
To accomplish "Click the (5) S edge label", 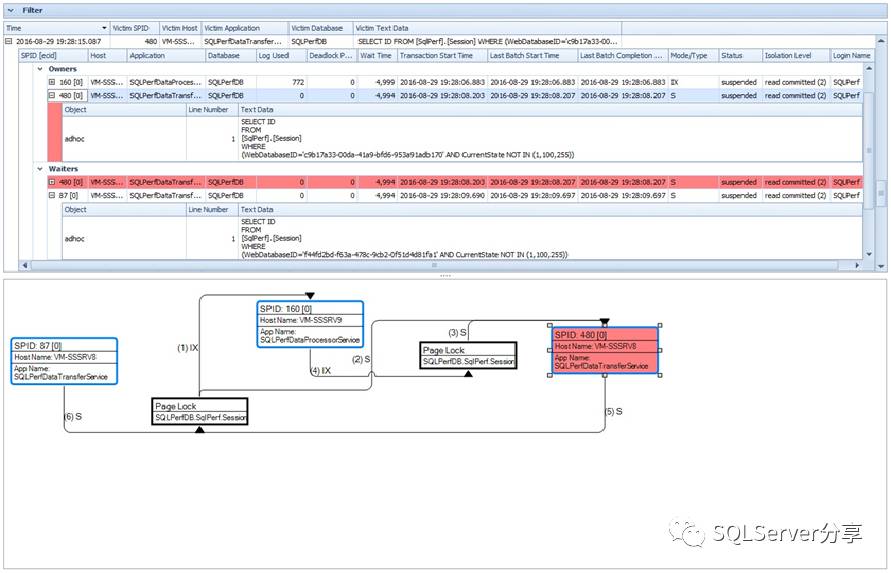I will pos(613,411).
